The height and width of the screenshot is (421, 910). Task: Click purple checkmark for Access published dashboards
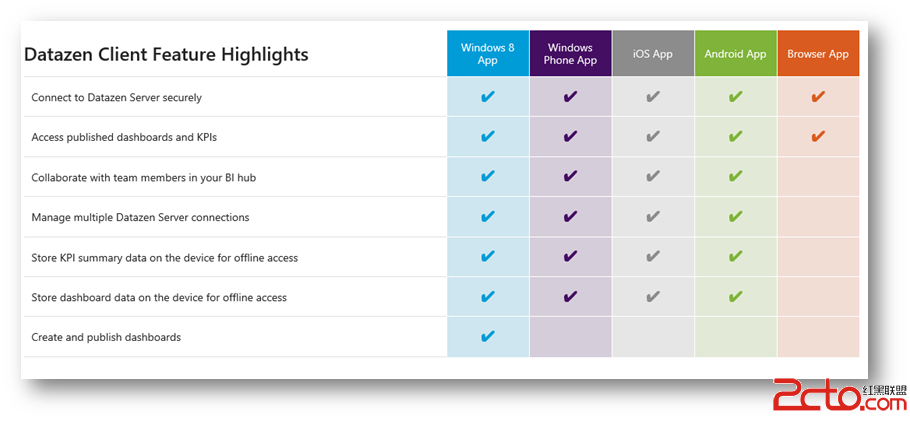coord(570,136)
